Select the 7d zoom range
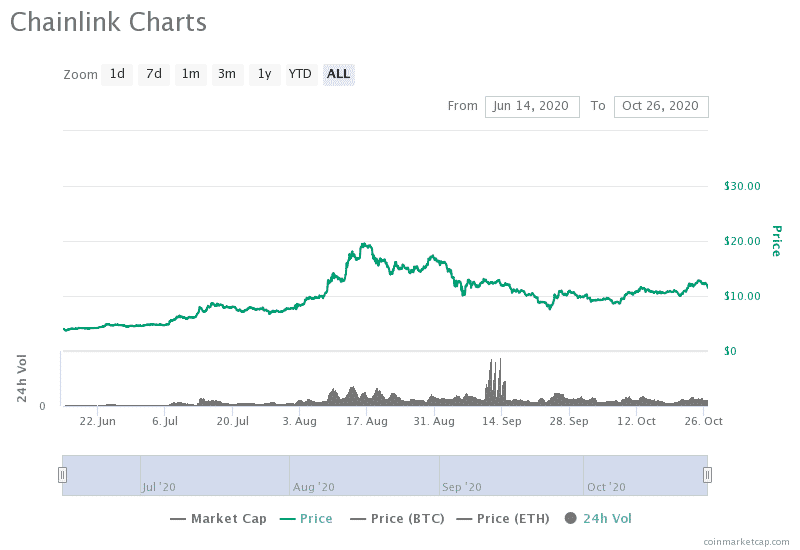Image resolution: width=800 pixels, height=550 pixels. point(153,74)
